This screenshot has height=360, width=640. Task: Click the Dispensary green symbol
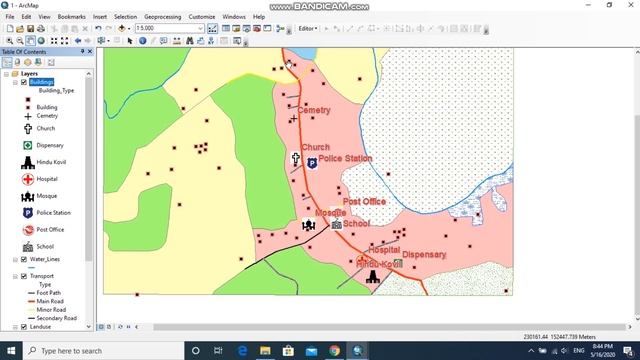tap(28, 145)
